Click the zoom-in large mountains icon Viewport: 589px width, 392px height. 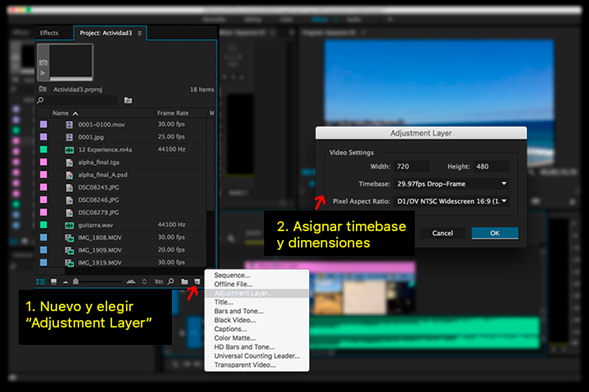(x=131, y=281)
